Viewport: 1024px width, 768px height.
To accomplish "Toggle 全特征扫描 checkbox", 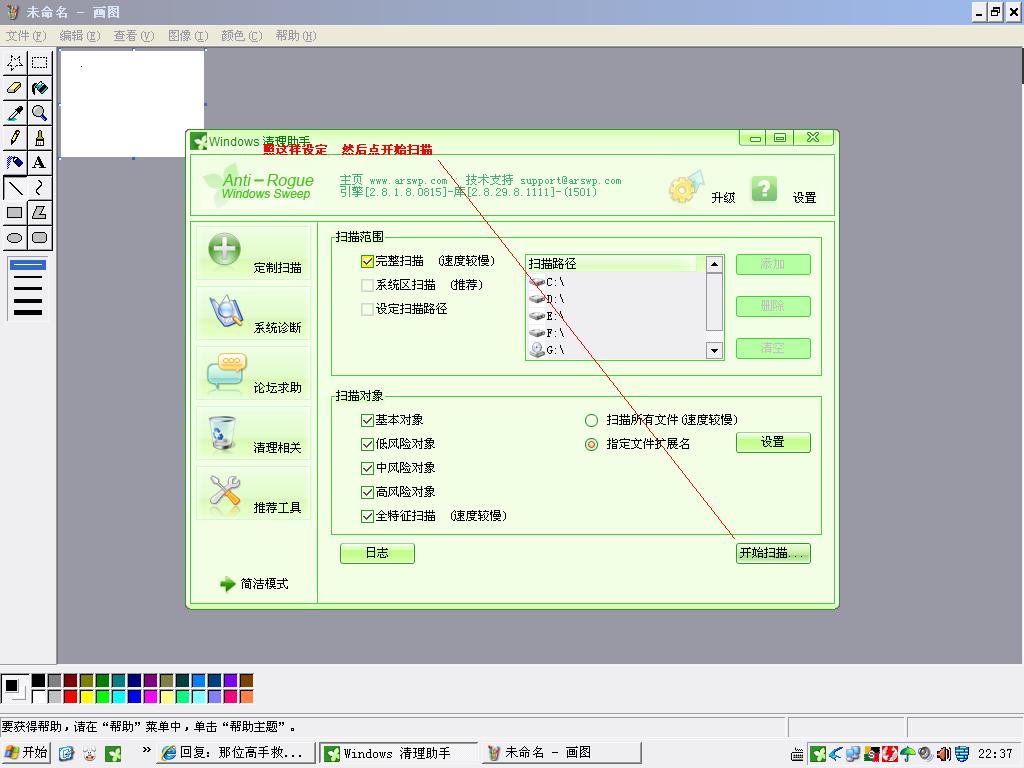I will click(x=367, y=516).
